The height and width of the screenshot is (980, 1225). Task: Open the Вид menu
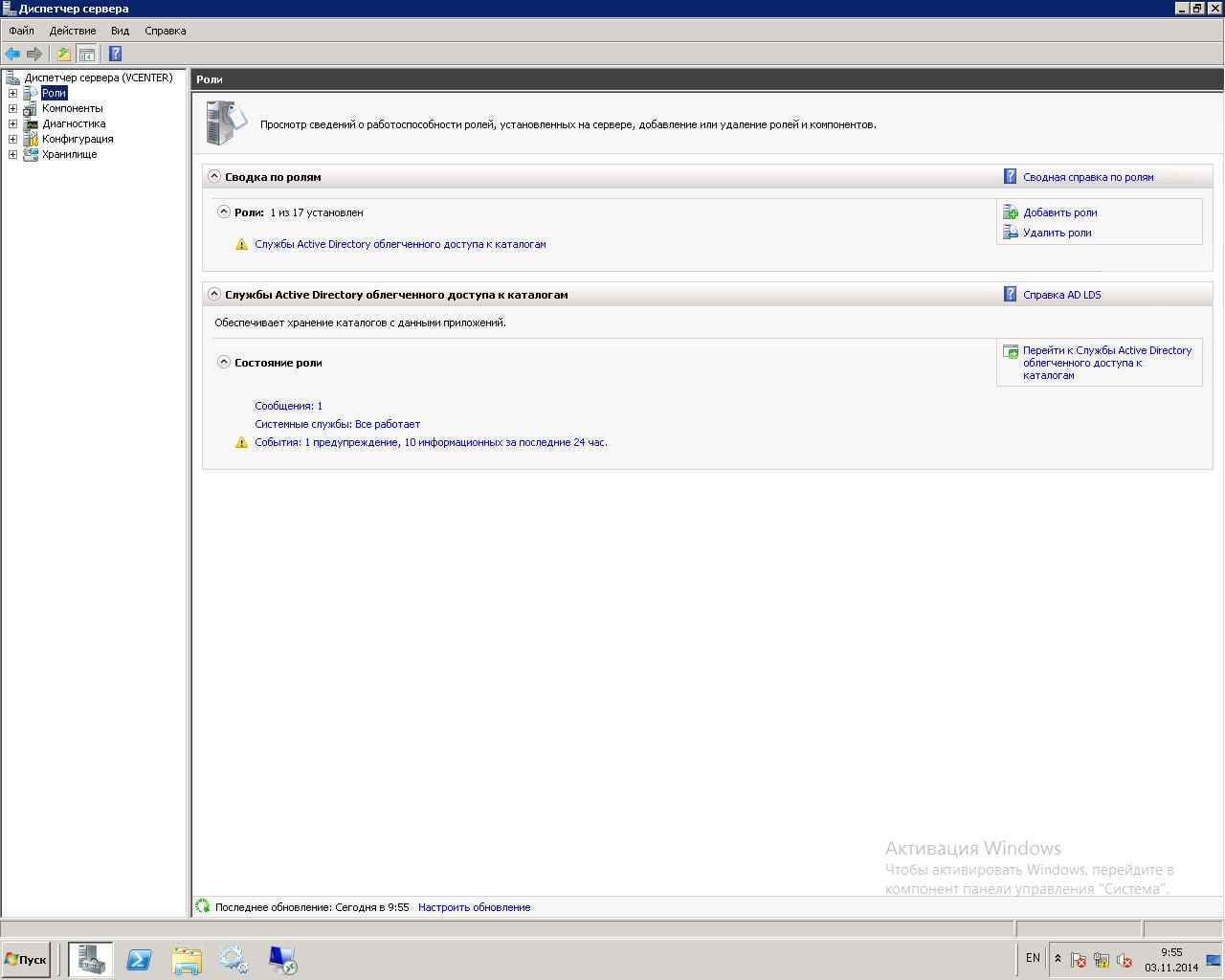[120, 31]
